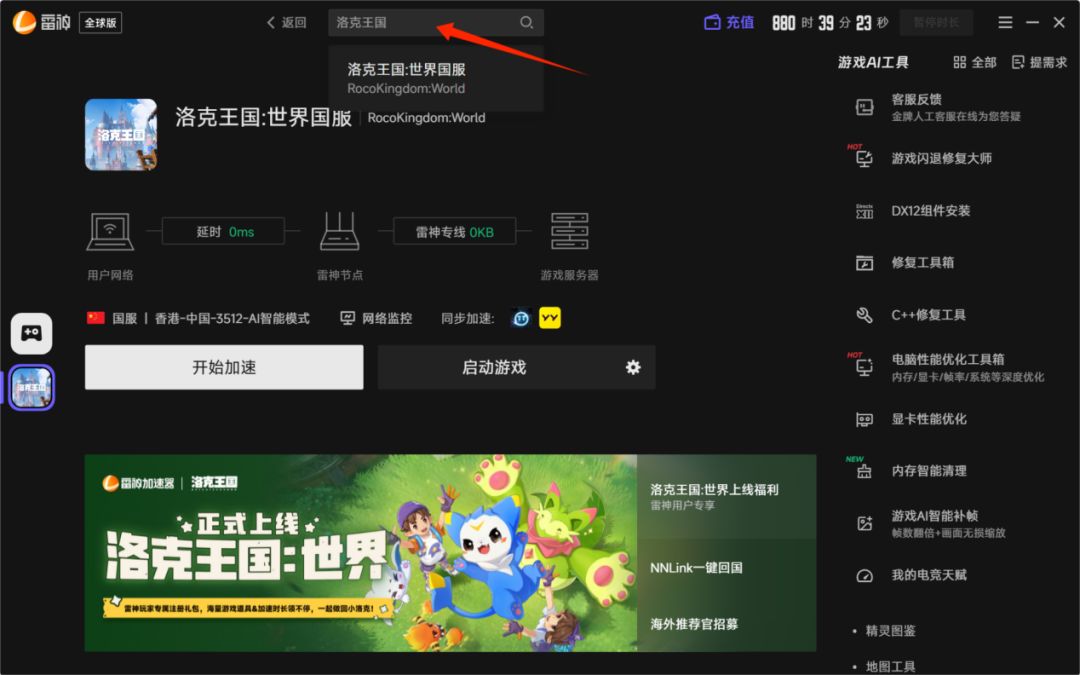Click the 启动游戏 button

tap(494, 367)
